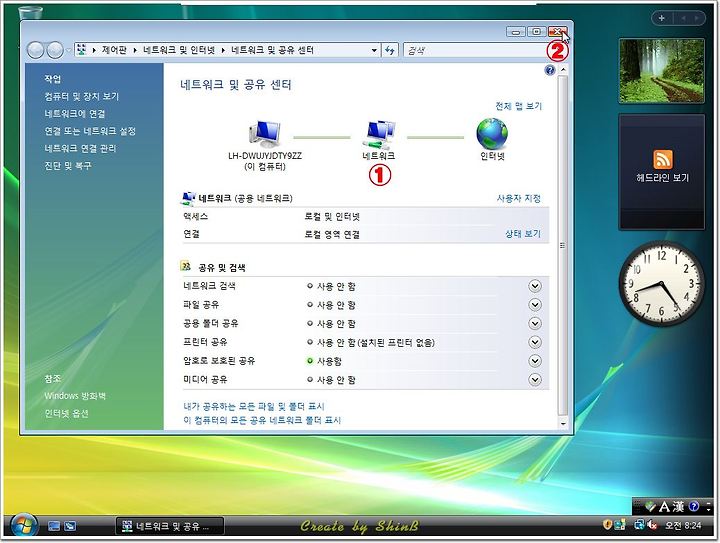Open the 네트워크 연결 관리 task
The width and height of the screenshot is (720, 543).
pyautogui.click(x=80, y=149)
